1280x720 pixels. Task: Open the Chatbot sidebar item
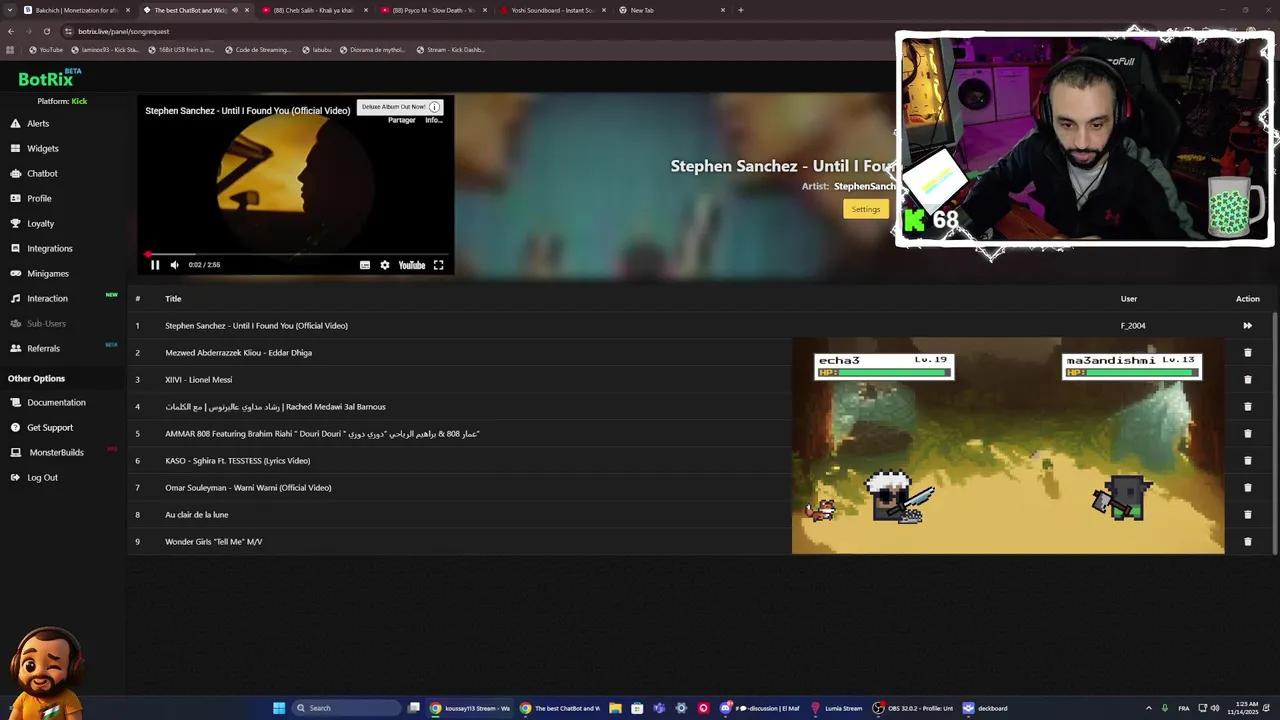[x=42, y=173]
